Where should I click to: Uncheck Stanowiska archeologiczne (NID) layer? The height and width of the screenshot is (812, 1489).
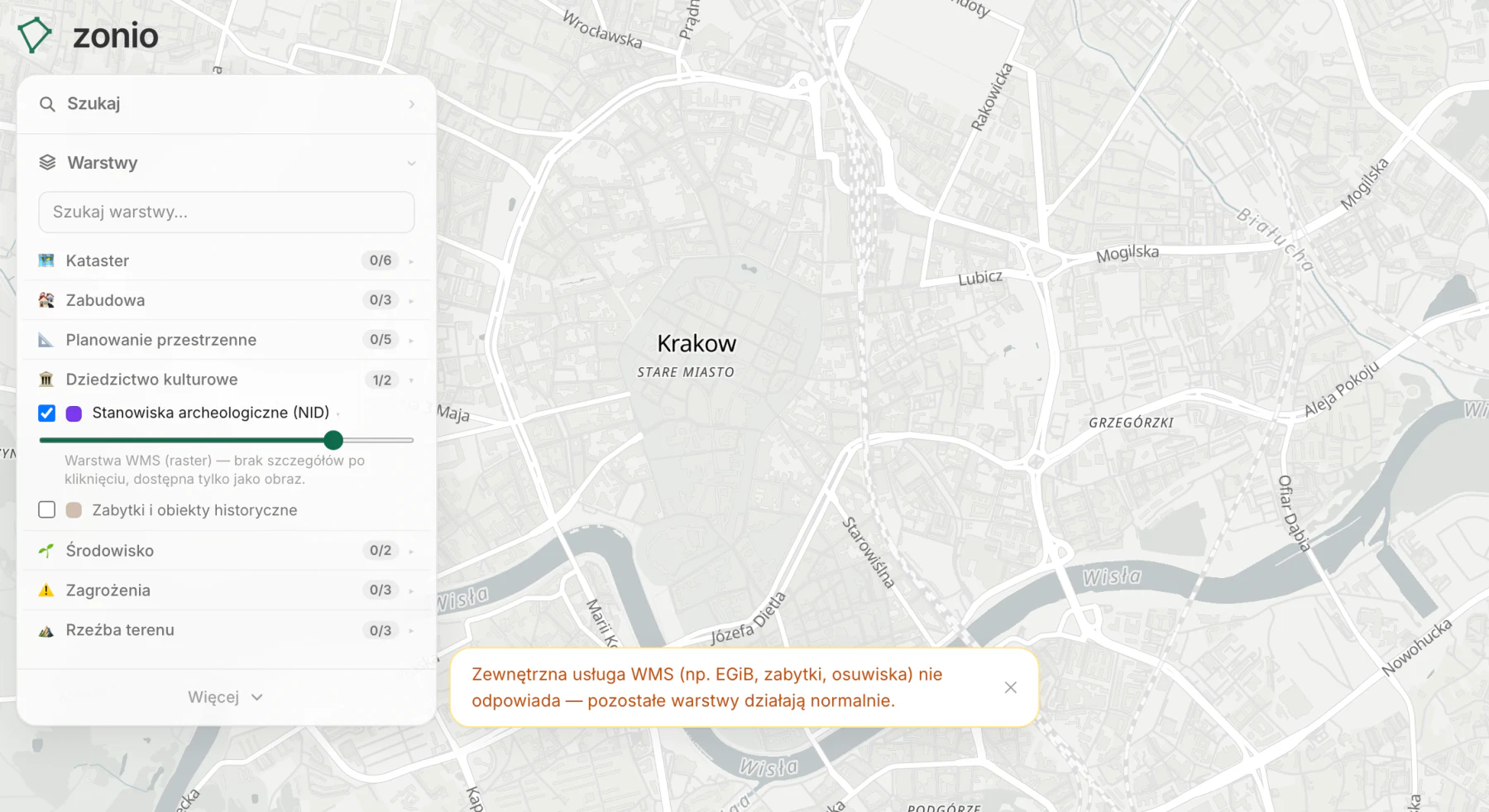pyautogui.click(x=47, y=413)
